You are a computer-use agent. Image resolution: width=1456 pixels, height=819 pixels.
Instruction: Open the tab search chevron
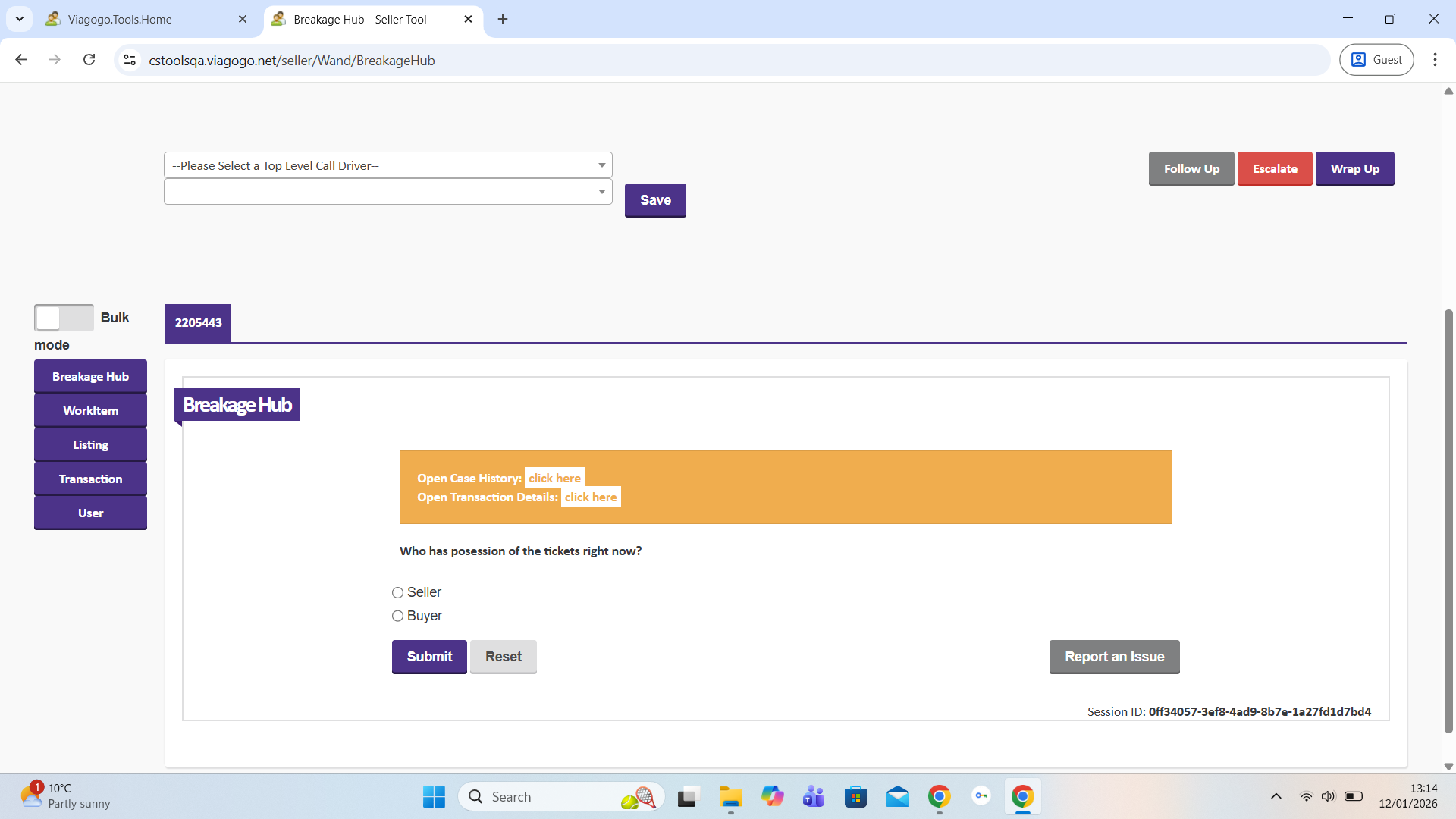(x=20, y=19)
